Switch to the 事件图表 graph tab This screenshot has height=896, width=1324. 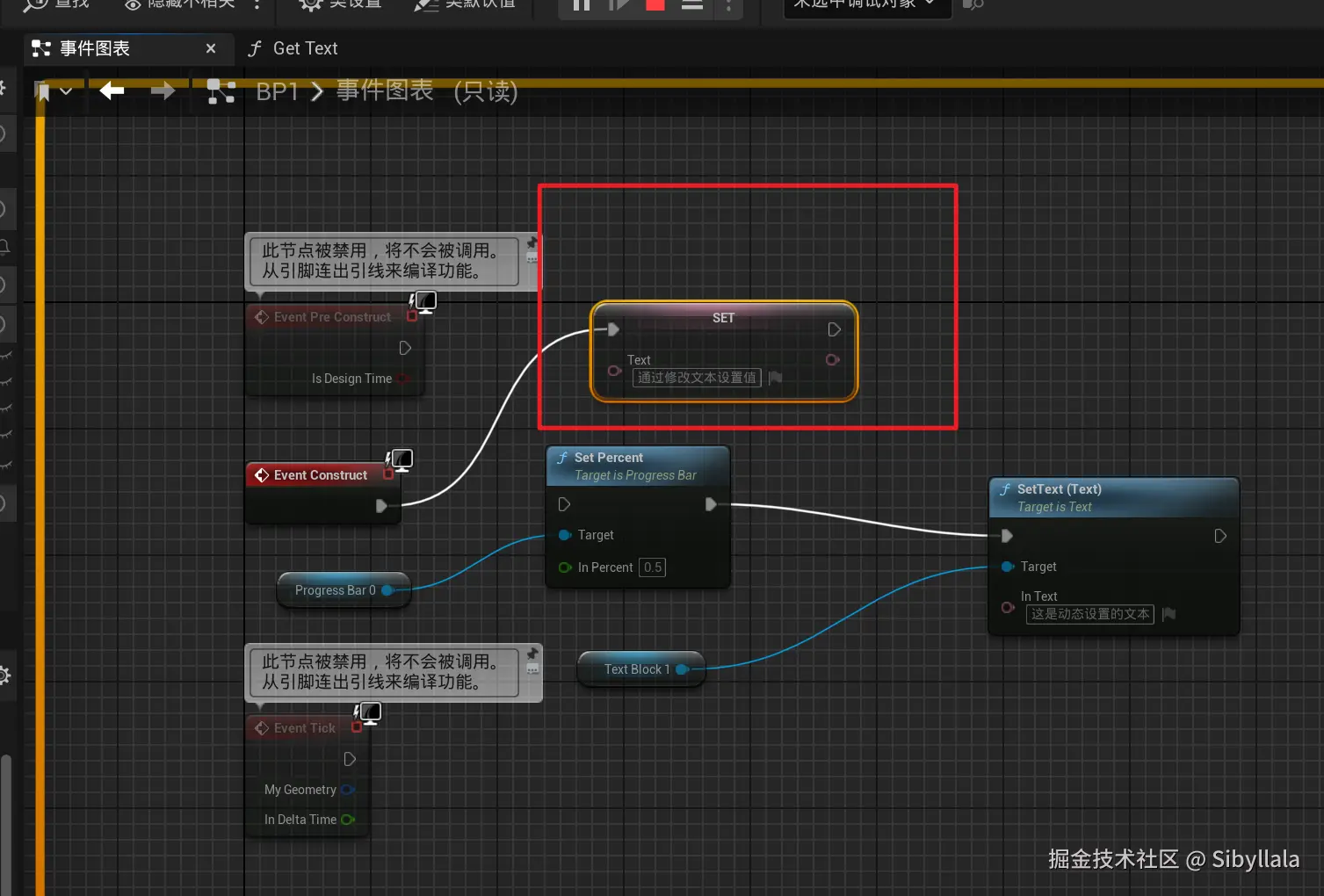pos(95,48)
